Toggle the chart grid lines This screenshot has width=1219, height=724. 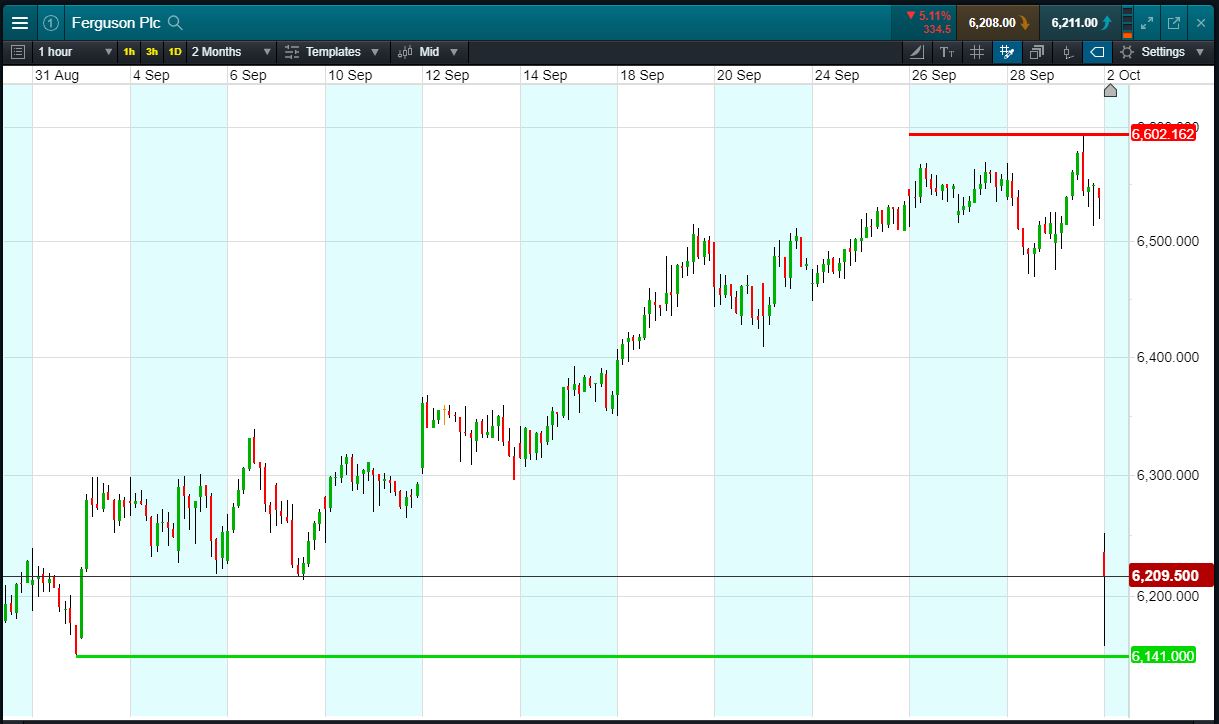click(x=977, y=52)
